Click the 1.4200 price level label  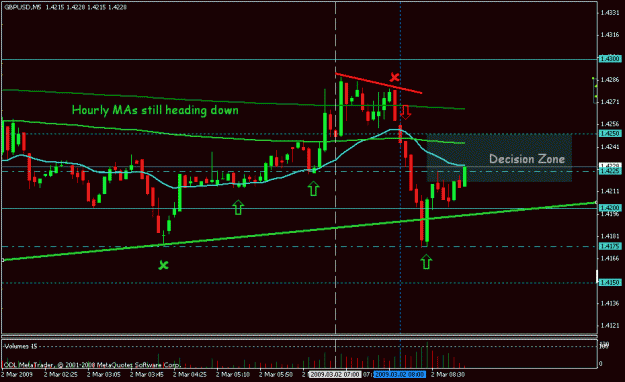610,208
